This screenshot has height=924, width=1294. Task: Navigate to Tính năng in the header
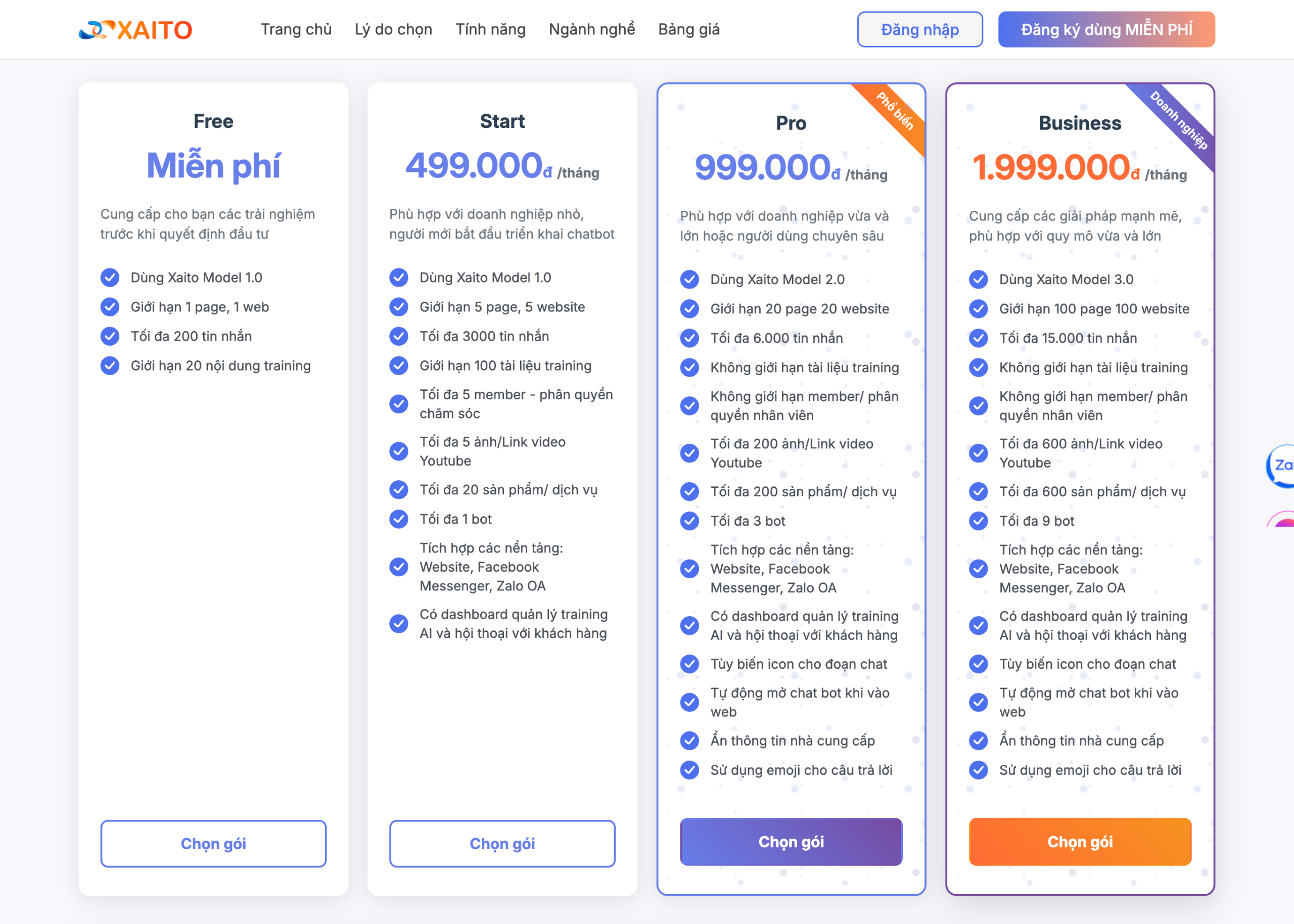pos(490,30)
